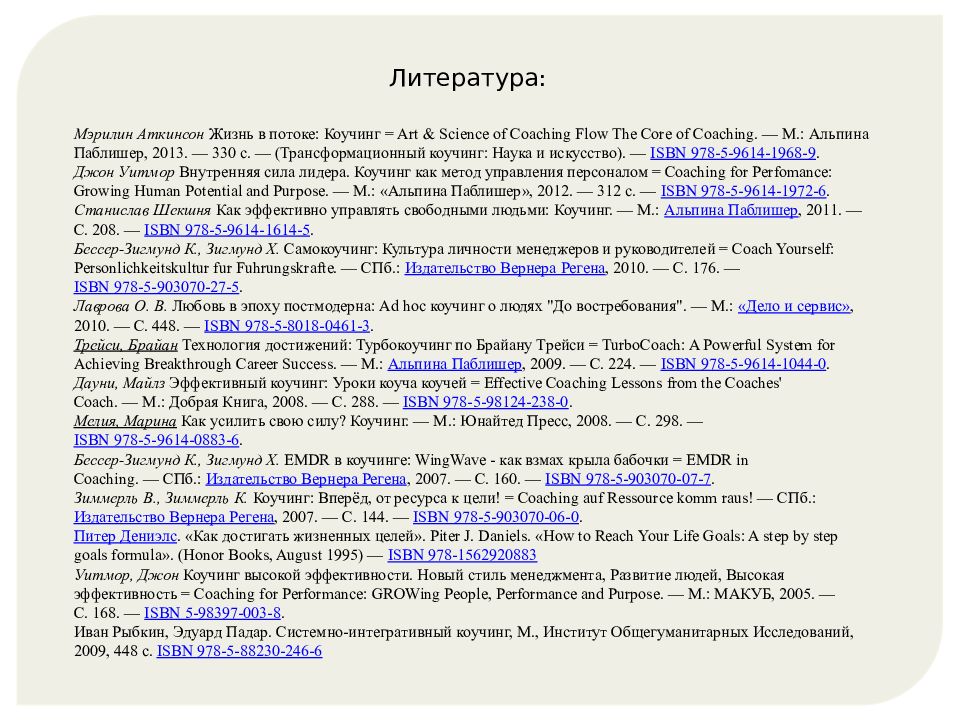Click author name Мэрилин Аткинсон

[x=139, y=134]
